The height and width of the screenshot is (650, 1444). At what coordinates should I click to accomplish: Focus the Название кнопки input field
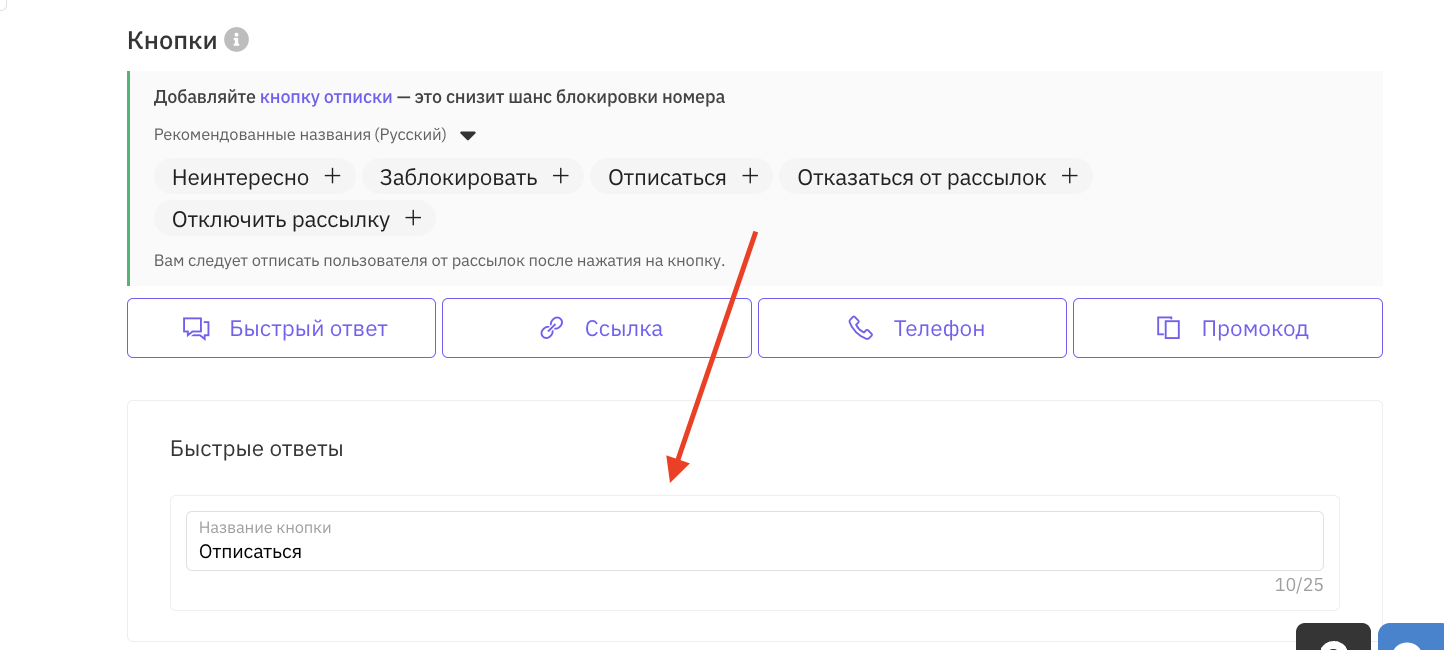(x=755, y=541)
